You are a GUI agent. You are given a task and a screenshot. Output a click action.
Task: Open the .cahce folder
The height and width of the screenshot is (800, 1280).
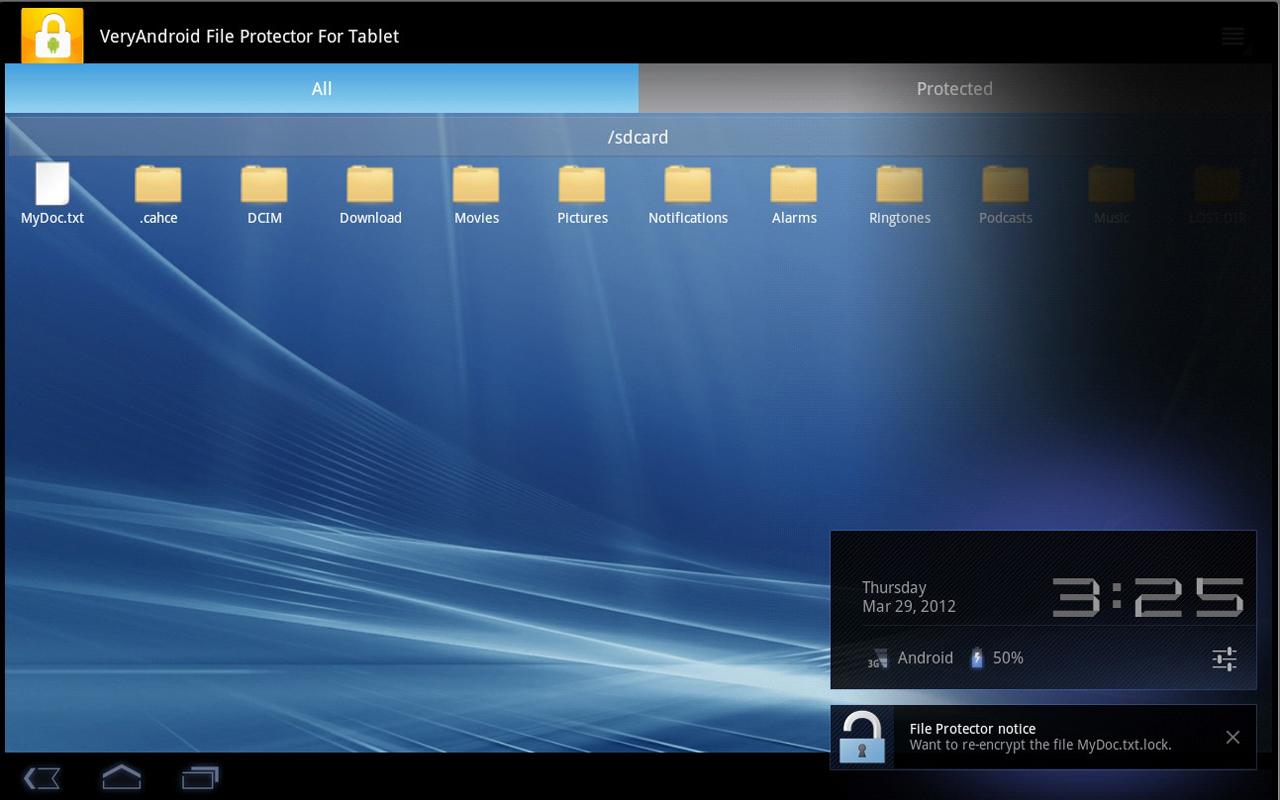[x=158, y=186]
